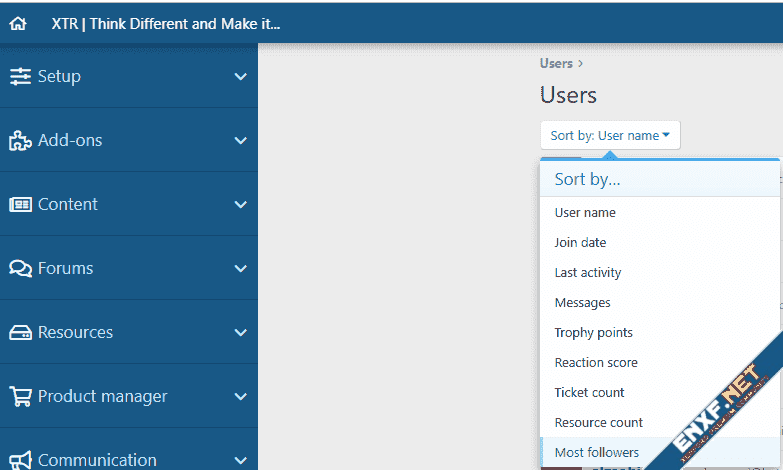Pick Reaction score in sort list
Viewport: 783px width, 470px height.
click(595, 362)
